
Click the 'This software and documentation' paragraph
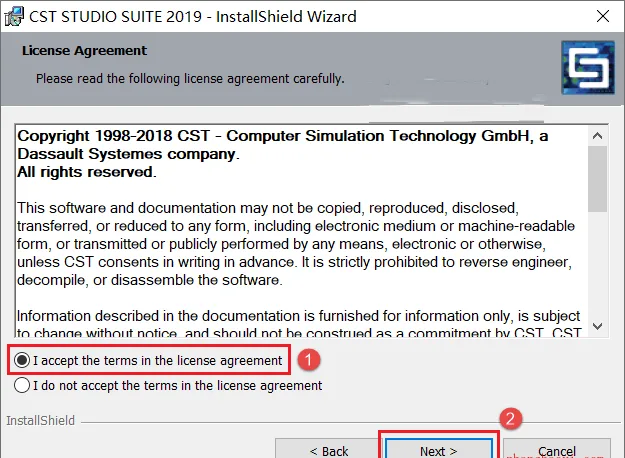295,244
